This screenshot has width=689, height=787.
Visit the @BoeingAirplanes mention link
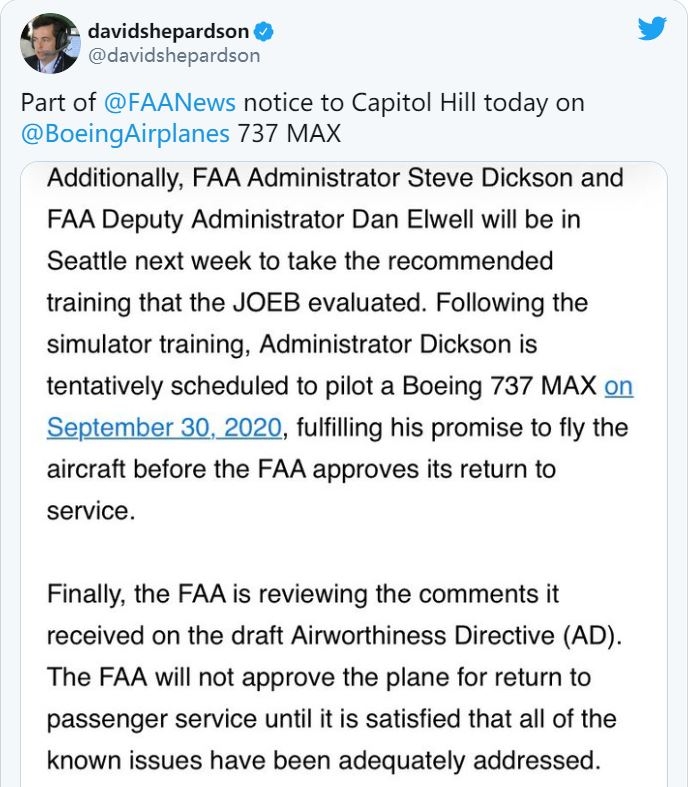125,134
